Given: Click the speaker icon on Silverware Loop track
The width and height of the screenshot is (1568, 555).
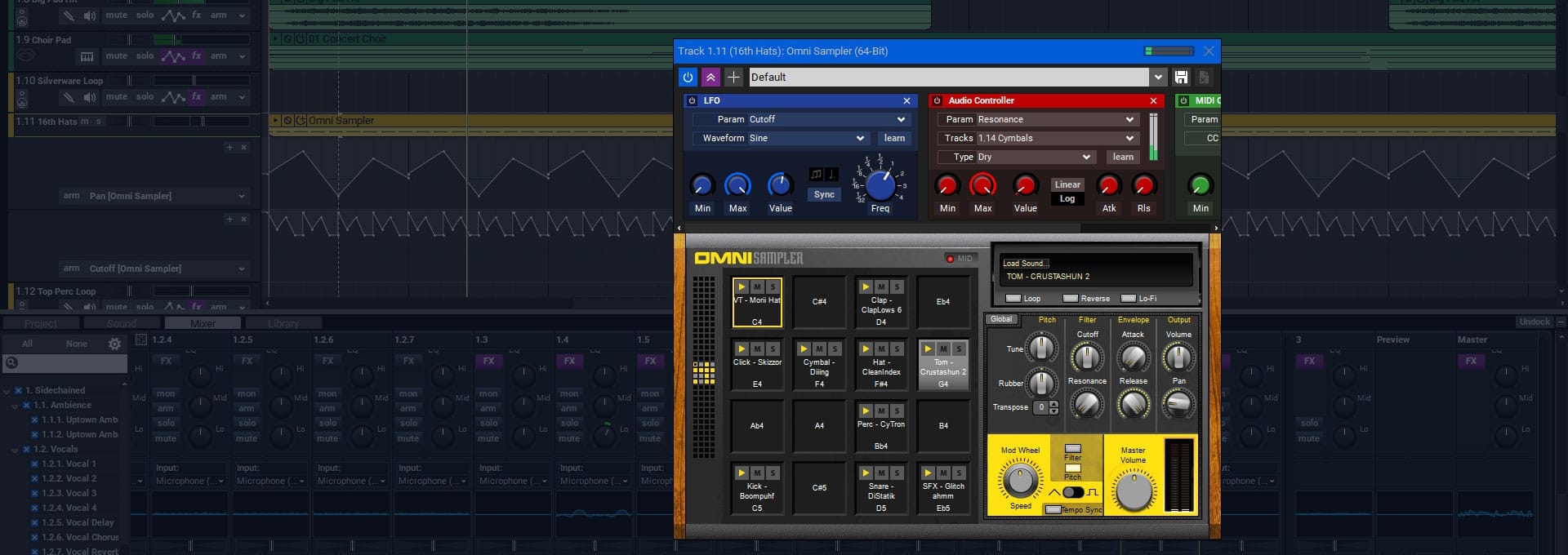Looking at the screenshot, I should click(90, 97).
